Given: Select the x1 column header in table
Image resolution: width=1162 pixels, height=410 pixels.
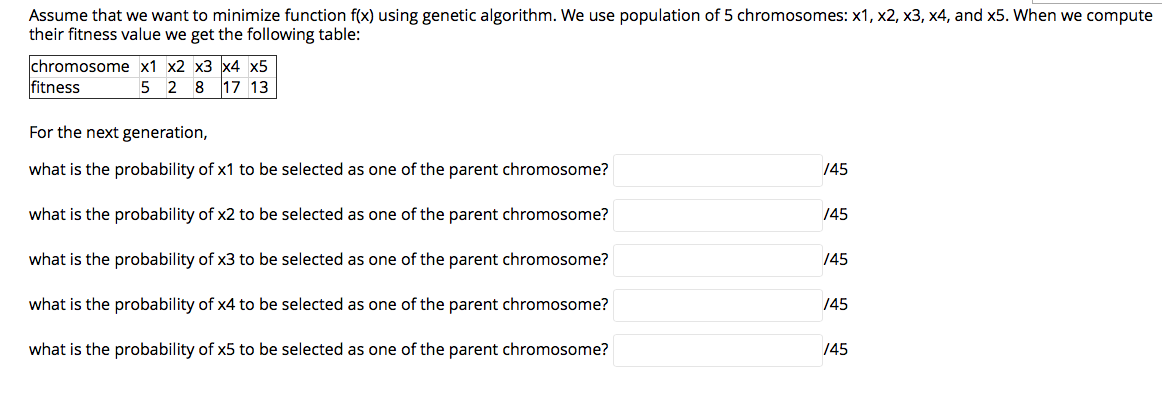Looking at the screenshot, I should point(150,67).
